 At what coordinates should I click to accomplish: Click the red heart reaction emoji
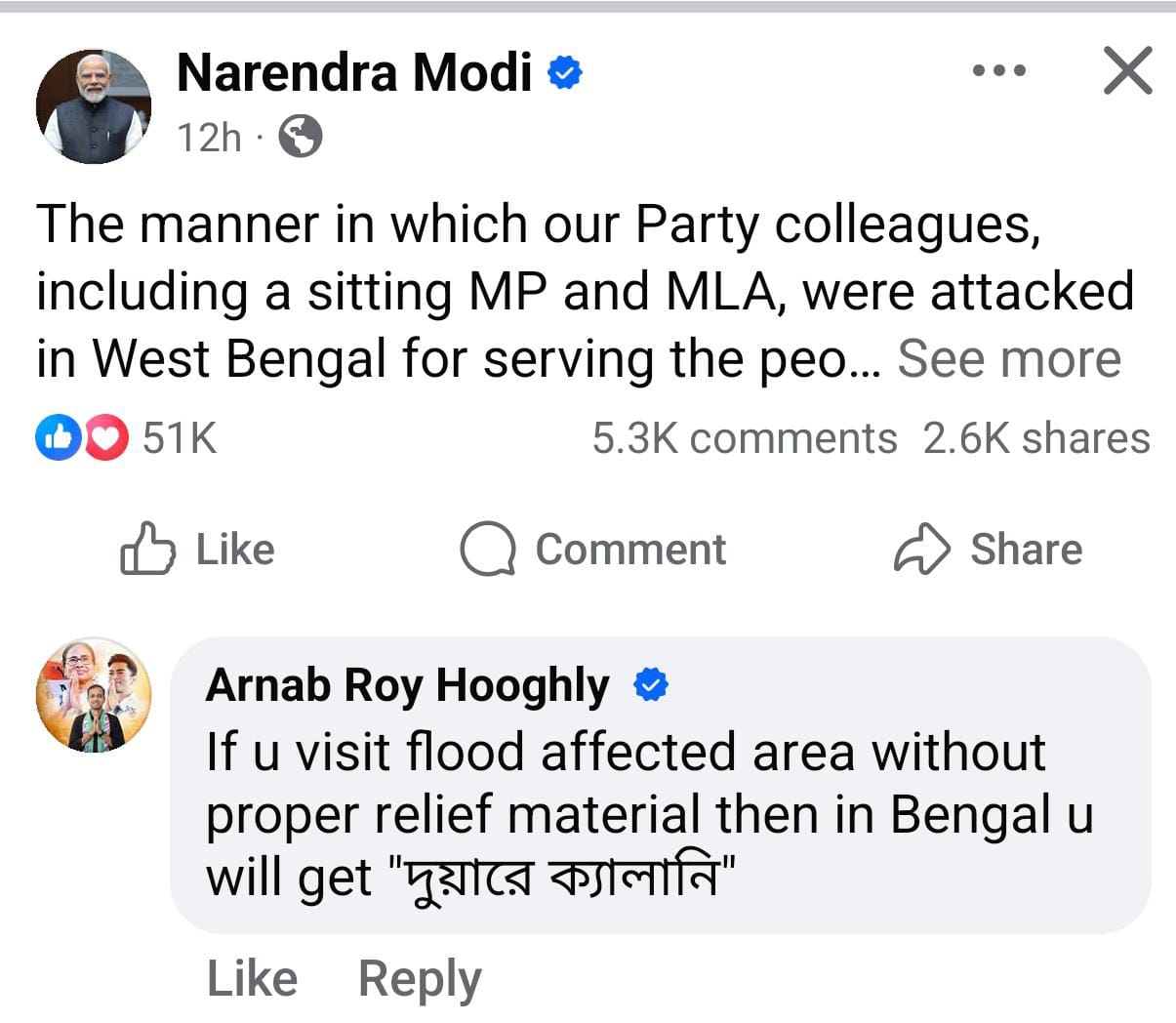[106, 438]
